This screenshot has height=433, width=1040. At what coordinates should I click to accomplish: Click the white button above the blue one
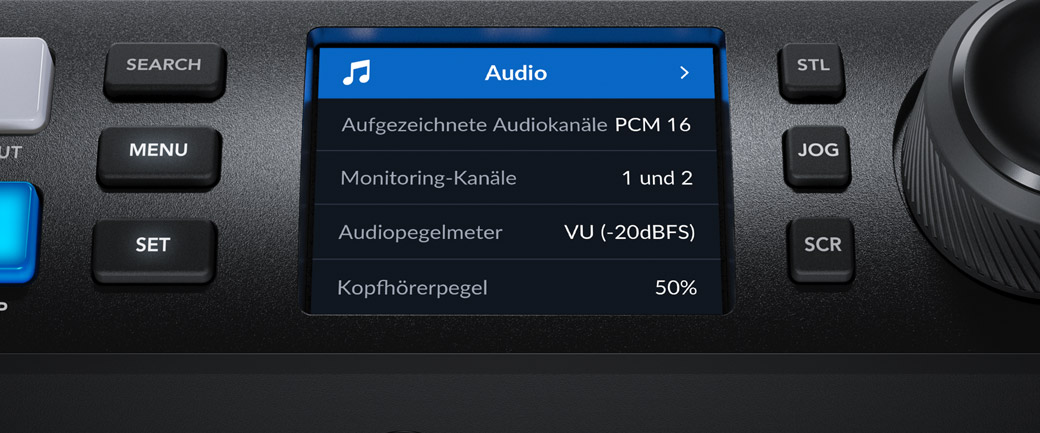point(24,84)
